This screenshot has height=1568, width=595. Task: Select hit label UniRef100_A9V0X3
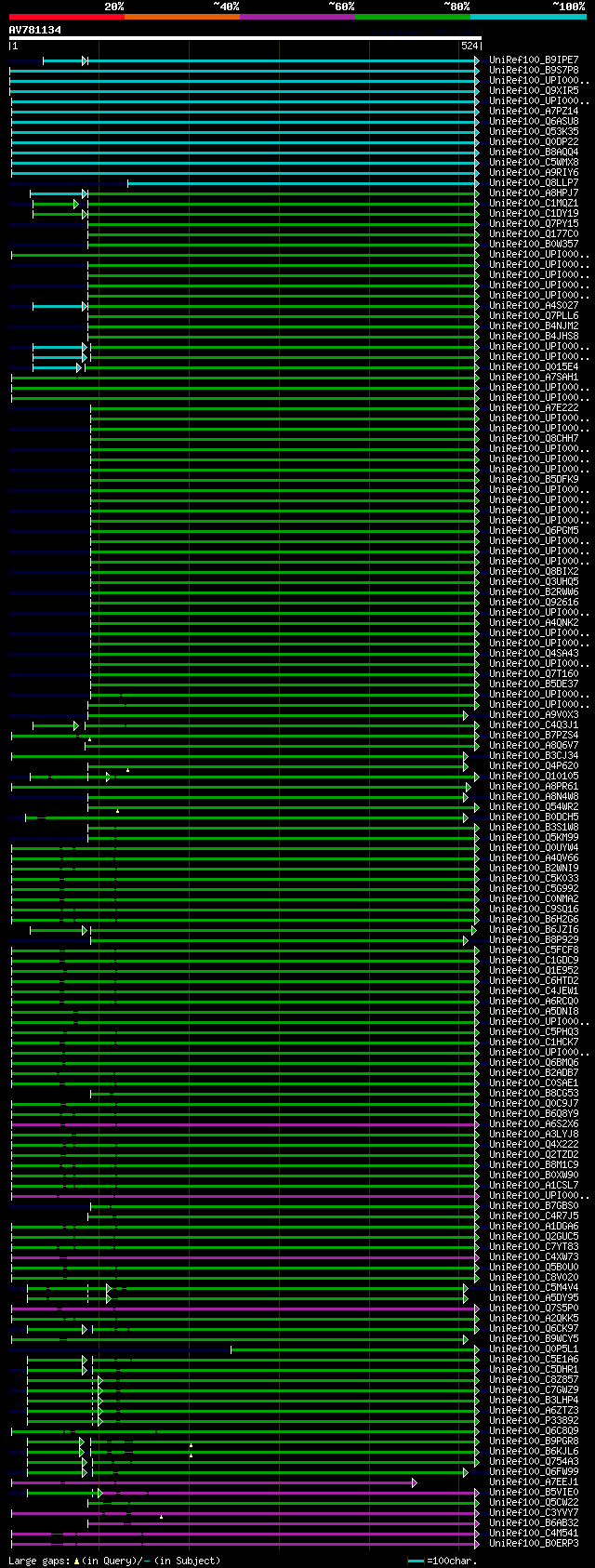point(534,715)
